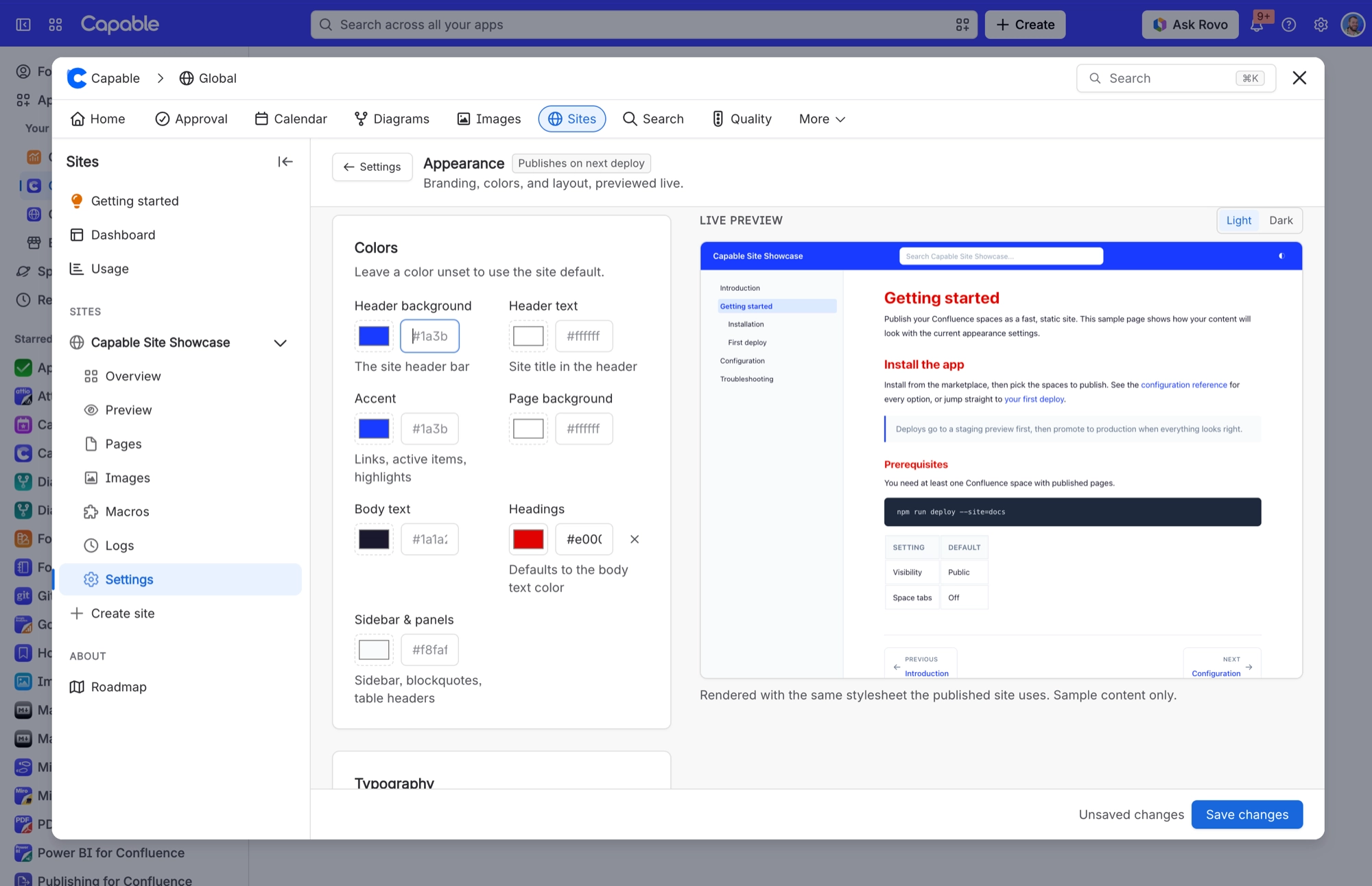Open the Quality tab
The width and height of the screenshot is (1372, 886).
(x=742, y=119)
